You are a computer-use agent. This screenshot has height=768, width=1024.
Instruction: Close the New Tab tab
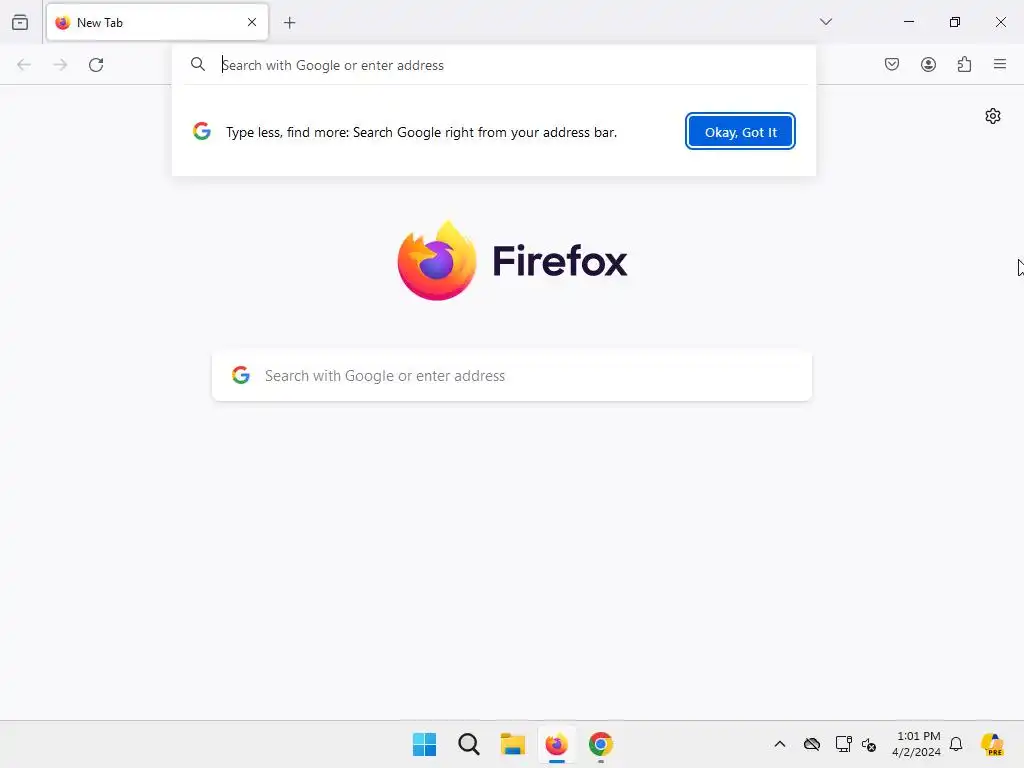tap(251, 22)
